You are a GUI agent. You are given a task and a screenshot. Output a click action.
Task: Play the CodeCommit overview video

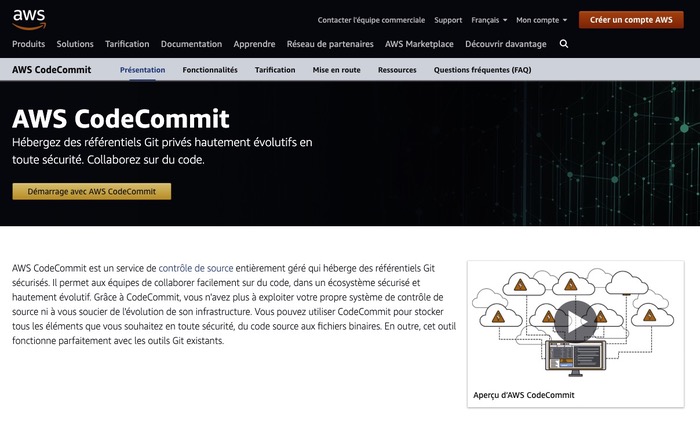(575, 322)
